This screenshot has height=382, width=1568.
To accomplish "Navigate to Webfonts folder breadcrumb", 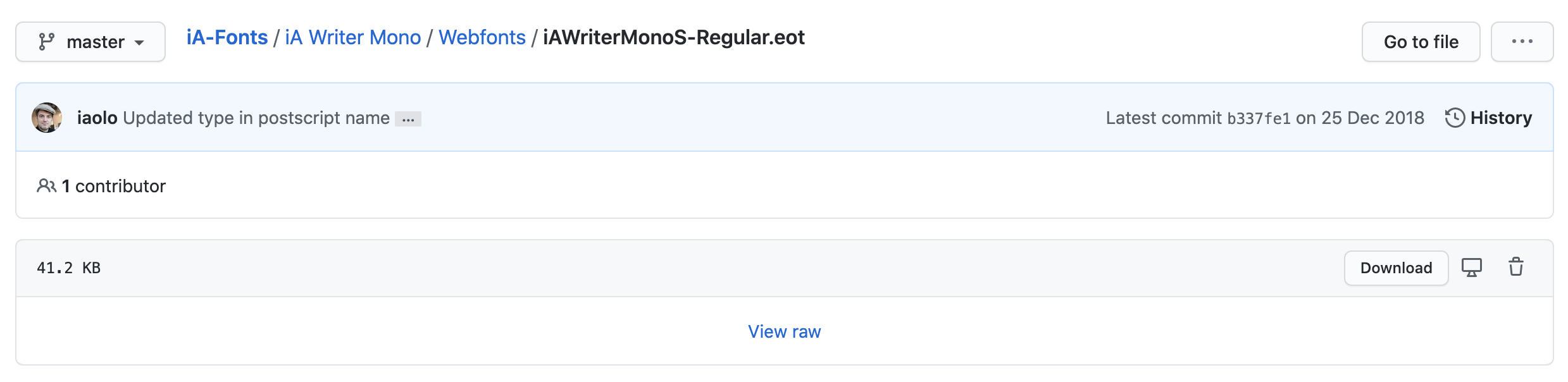I will tap(482, 37).
